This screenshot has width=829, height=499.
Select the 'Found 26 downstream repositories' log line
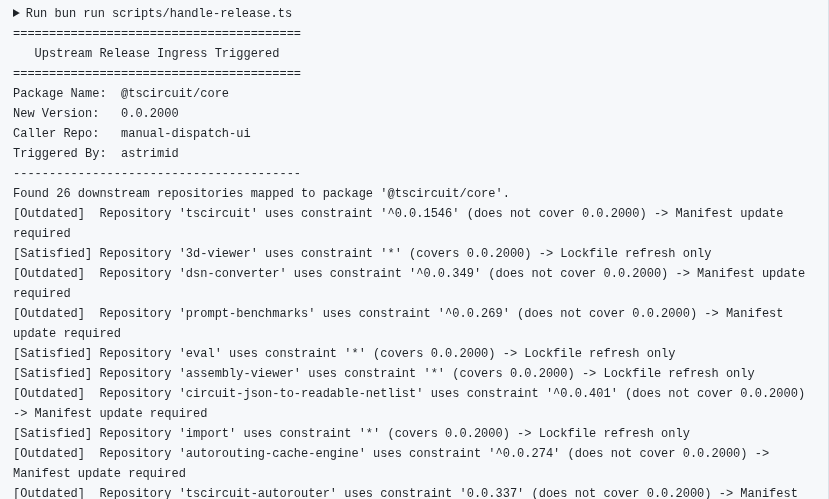pyautogui.click(x=261, y=193)
